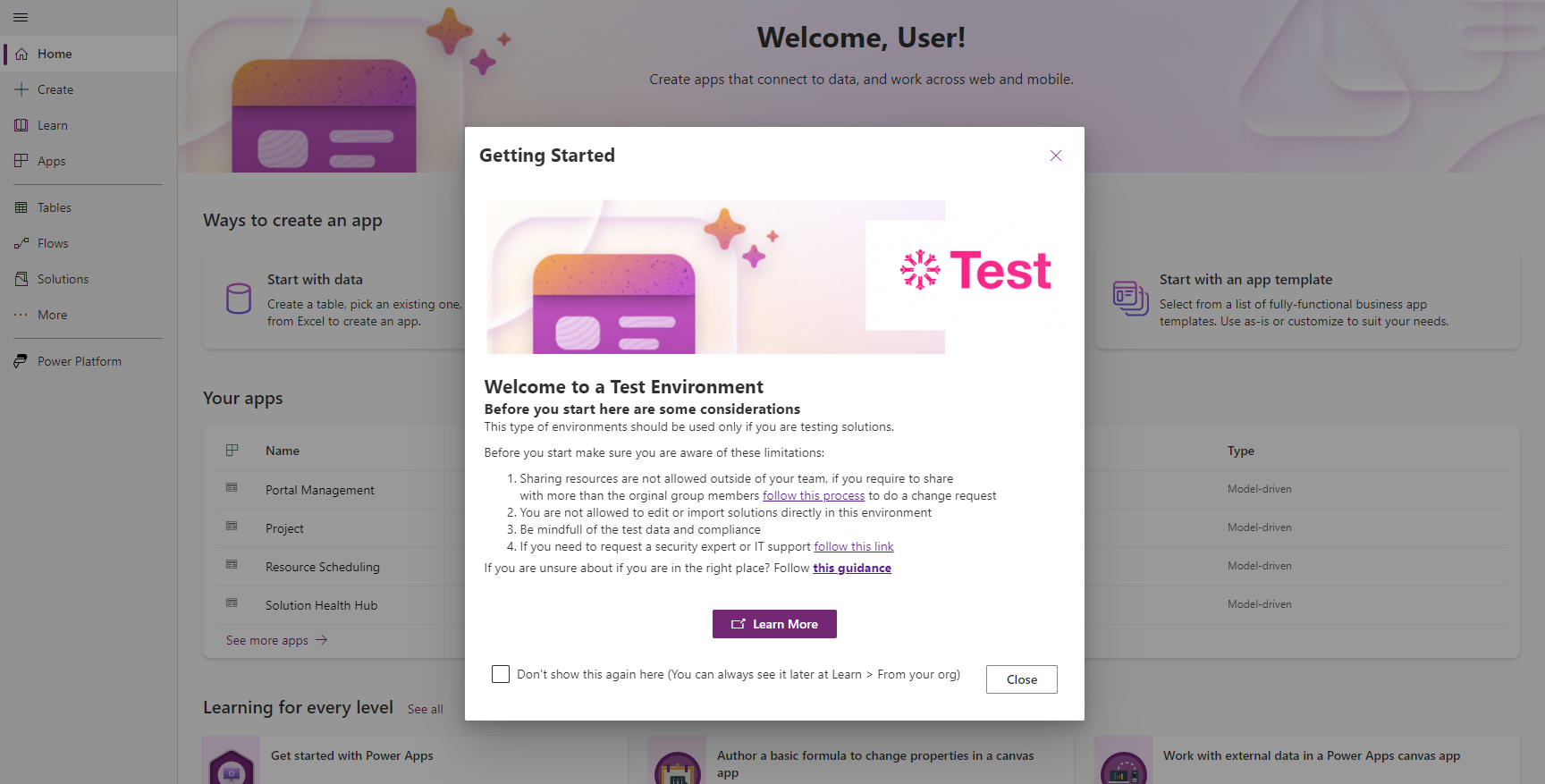
Task: Open the Work with external data thumbnail
Action: pyautogui.click(x=1124, y=760)
